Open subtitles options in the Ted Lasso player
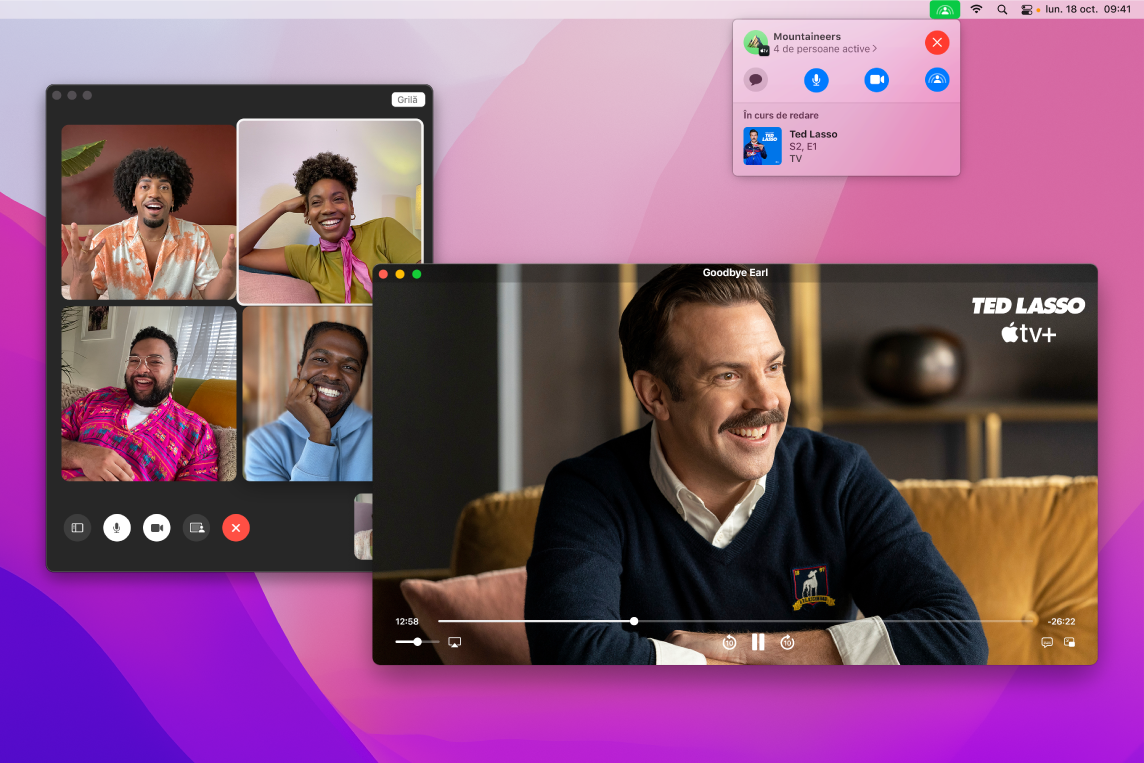Viewport: 1144px width, 763px height. click(1046, 642)
